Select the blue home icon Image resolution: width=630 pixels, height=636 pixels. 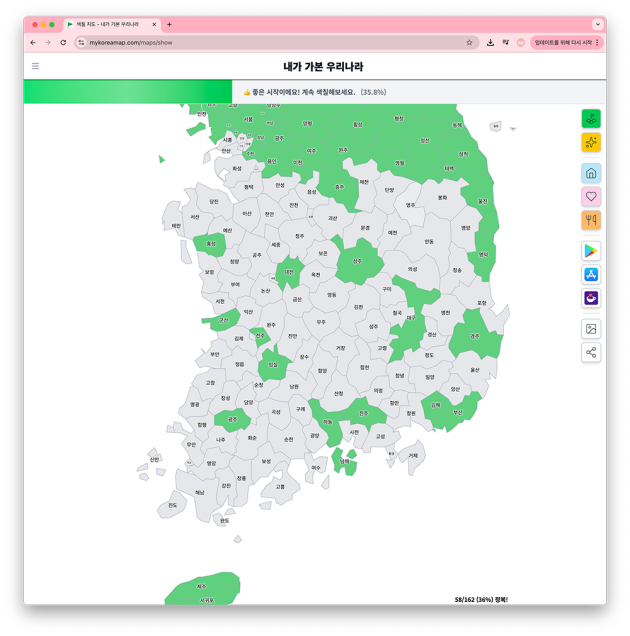point(591,173)
